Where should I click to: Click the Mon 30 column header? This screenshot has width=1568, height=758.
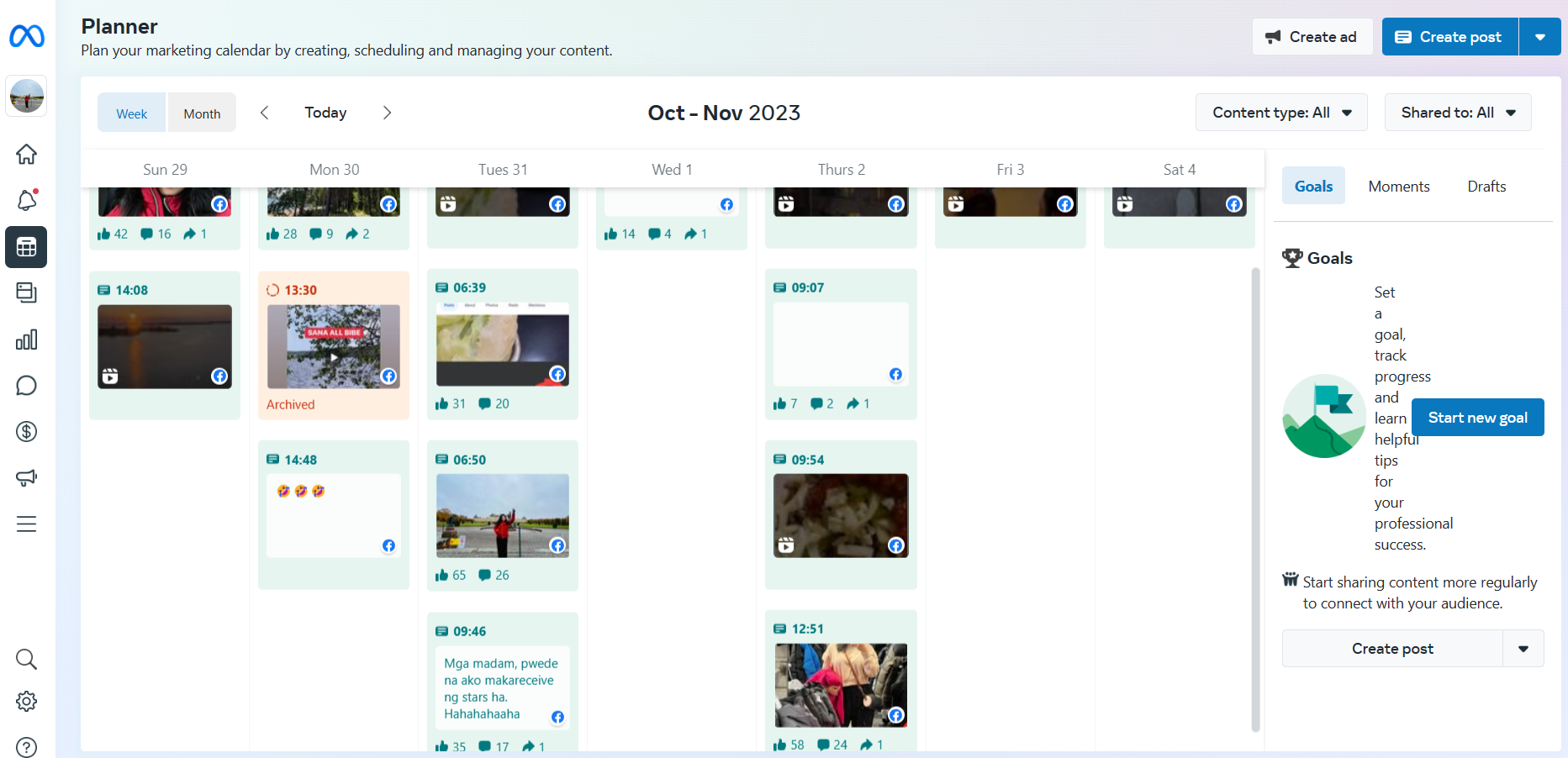(334, 170)
